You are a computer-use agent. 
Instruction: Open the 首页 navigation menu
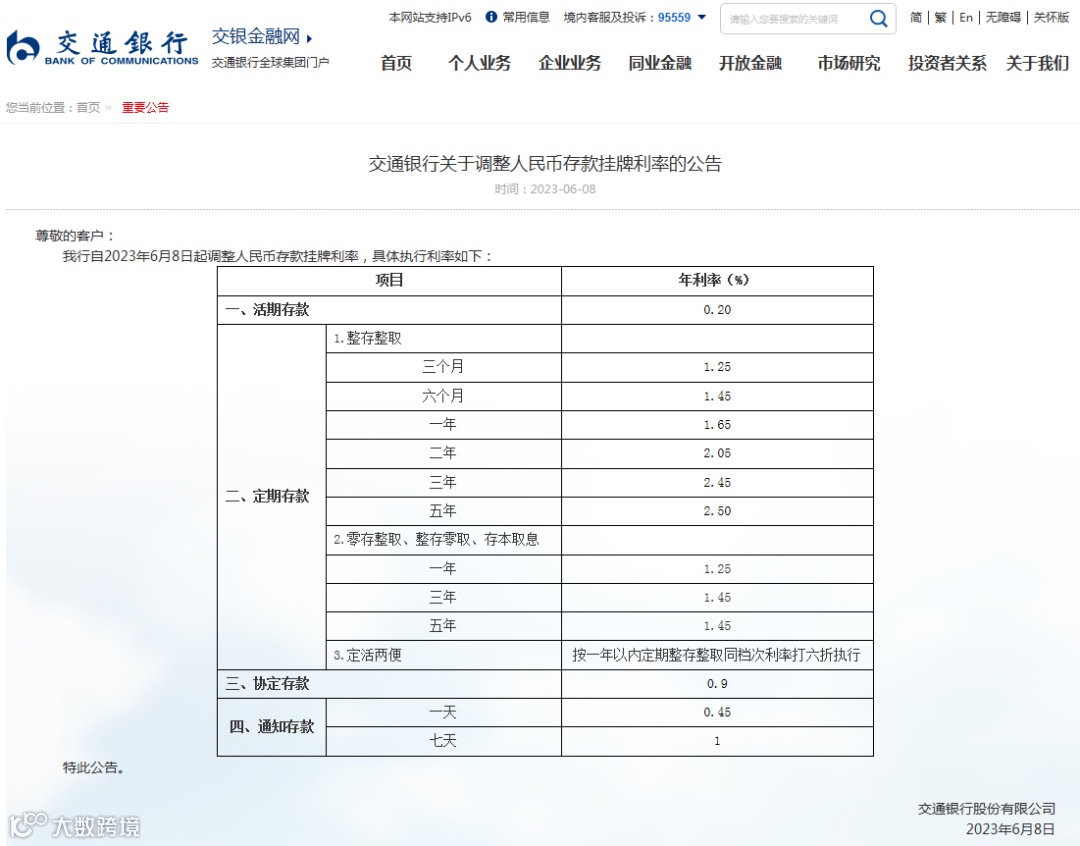click(396, 63)
